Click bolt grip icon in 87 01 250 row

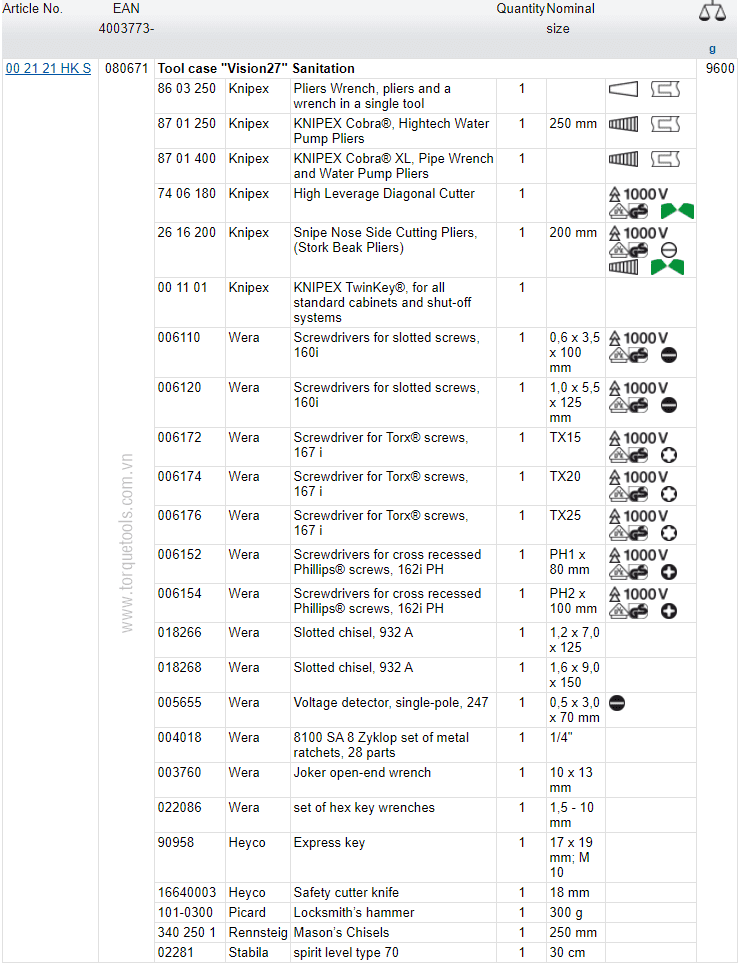click(x=665, y=125)
